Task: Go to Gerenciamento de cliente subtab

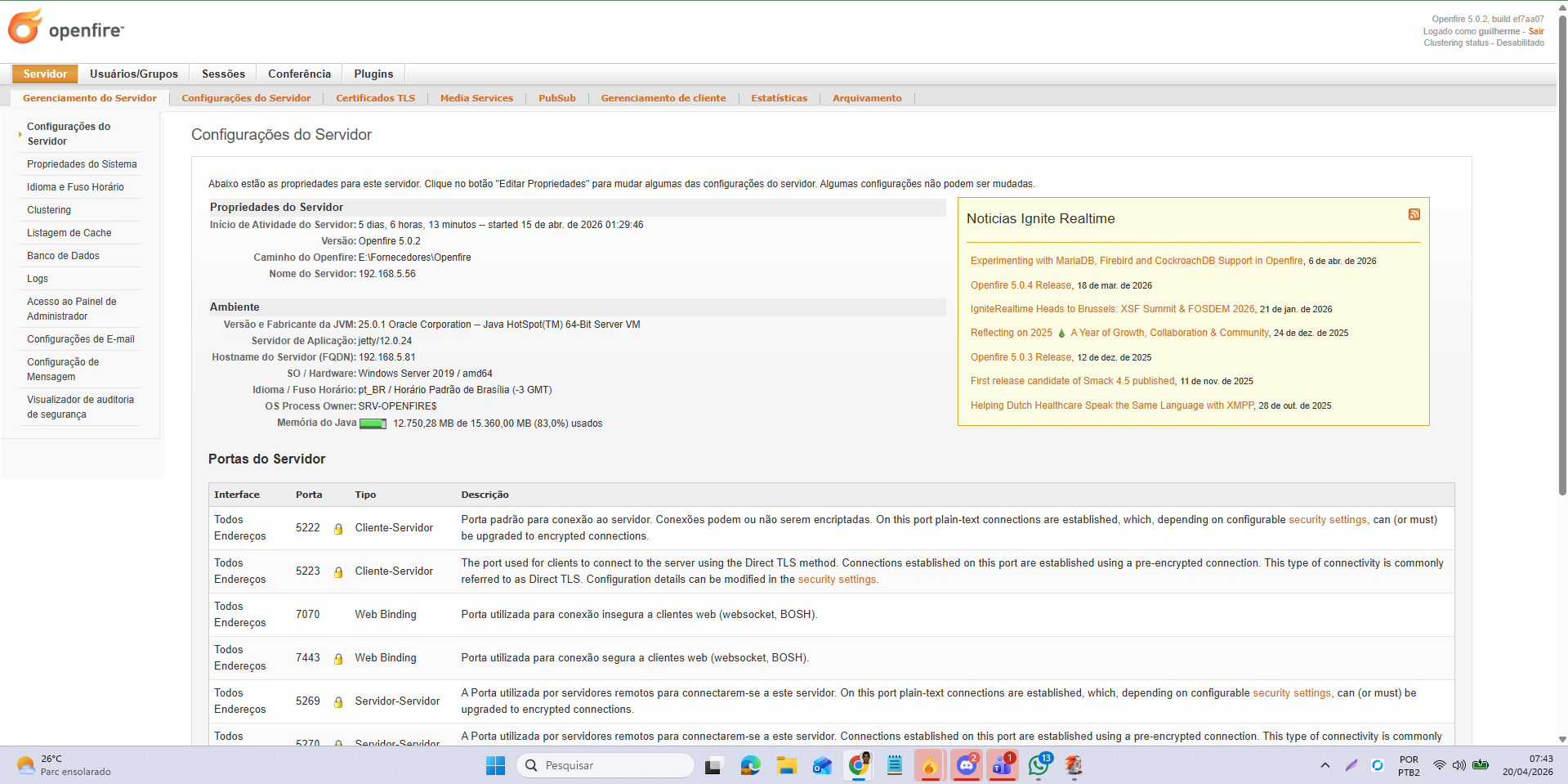Action: (663, 98)
